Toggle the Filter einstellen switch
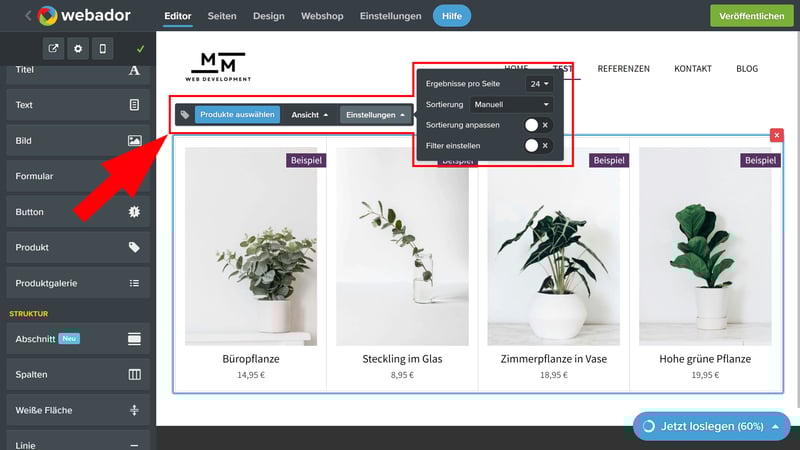 click(x=537, y=146)
